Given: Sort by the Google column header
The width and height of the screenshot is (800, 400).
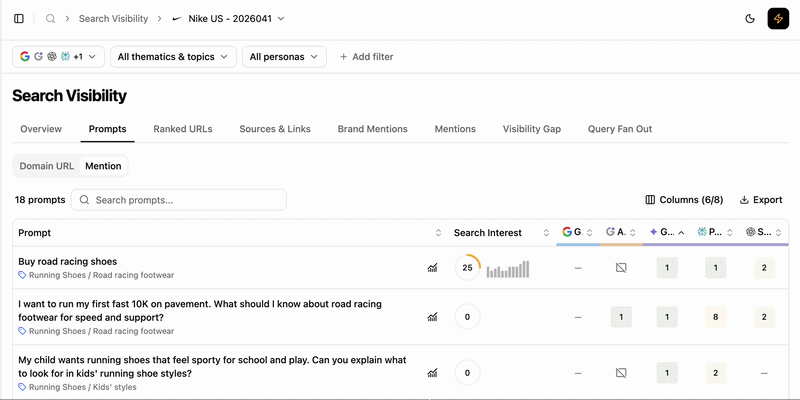Looking at the screenshot, I should click(578, 233).
